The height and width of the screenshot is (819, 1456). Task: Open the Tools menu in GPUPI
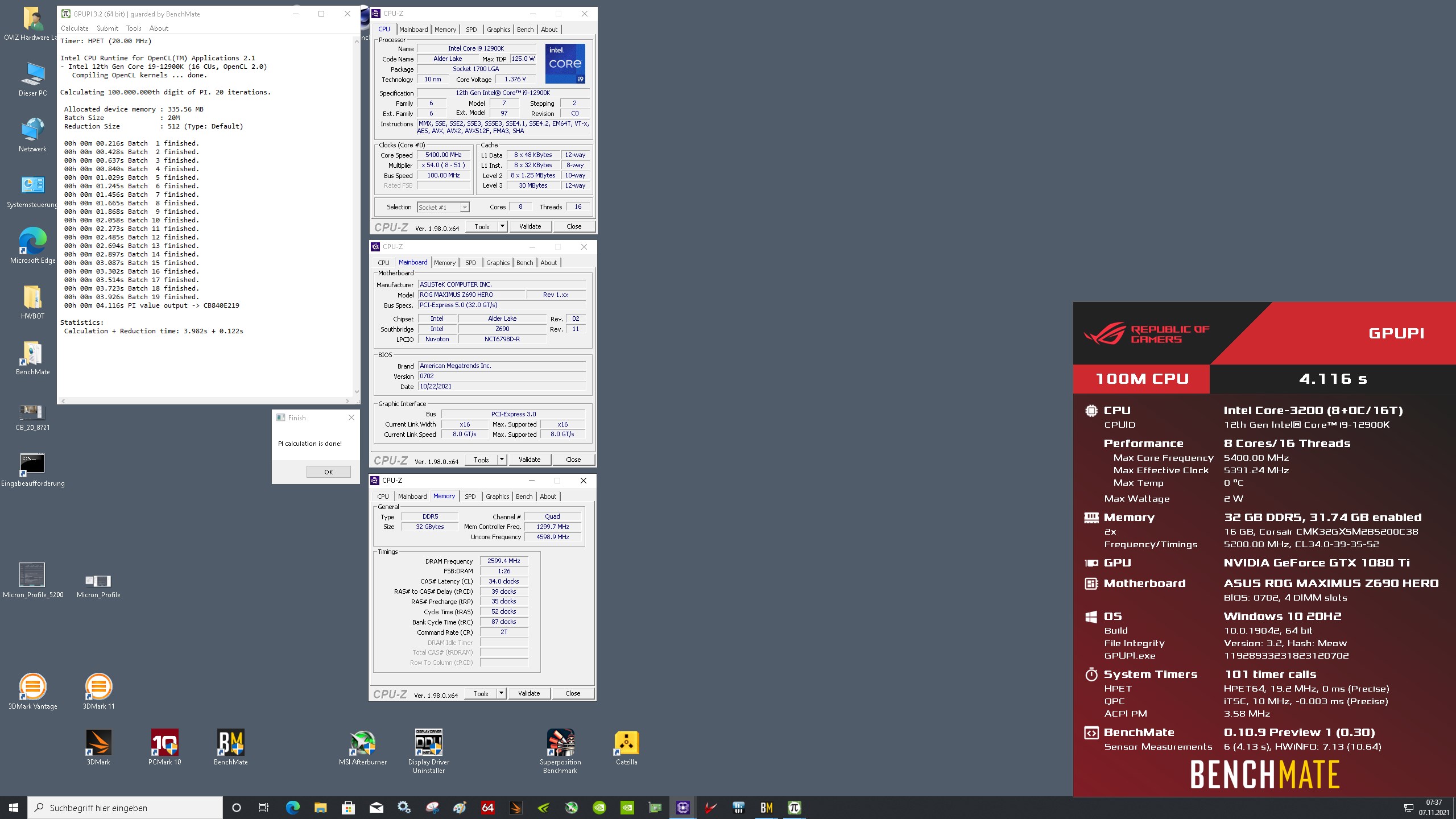coord(134,28)
